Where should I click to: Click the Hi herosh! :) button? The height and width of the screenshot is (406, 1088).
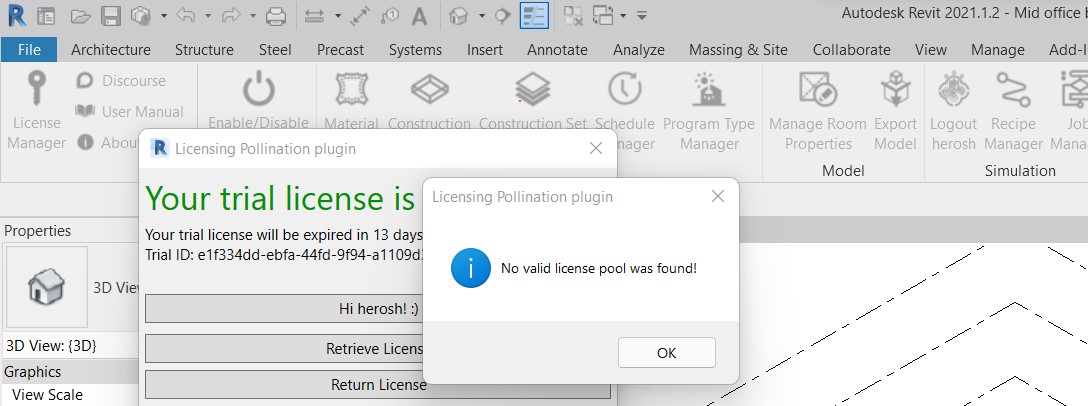click(378, 308)
